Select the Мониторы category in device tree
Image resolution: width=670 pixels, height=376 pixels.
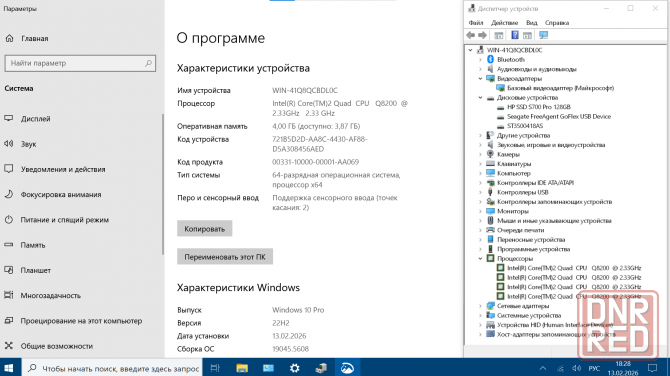point(513,211)
